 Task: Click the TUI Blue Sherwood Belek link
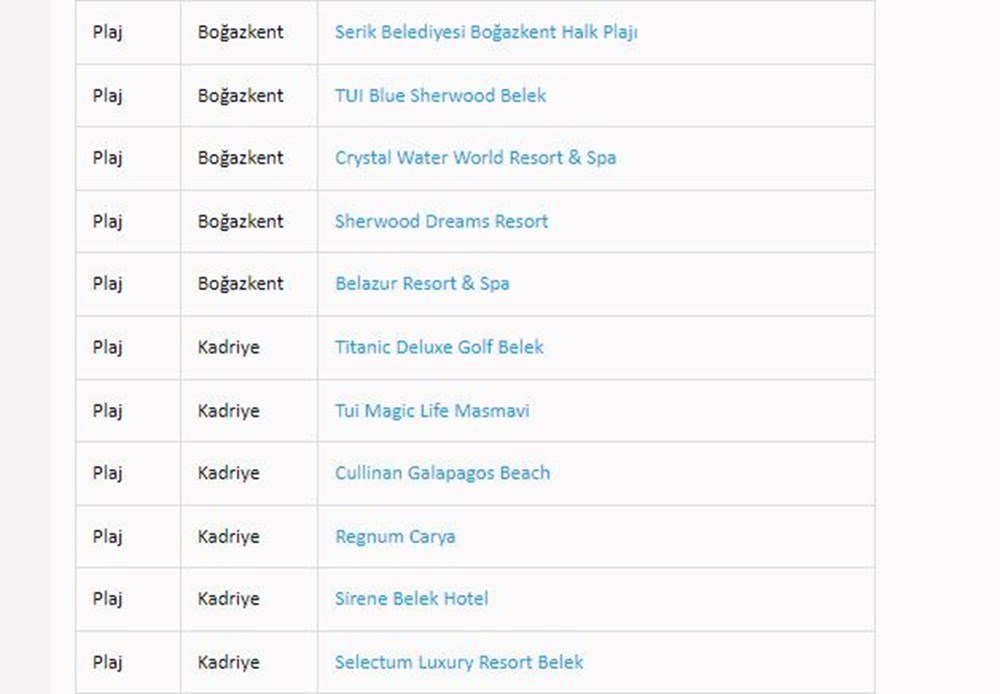tap(440, 96)
